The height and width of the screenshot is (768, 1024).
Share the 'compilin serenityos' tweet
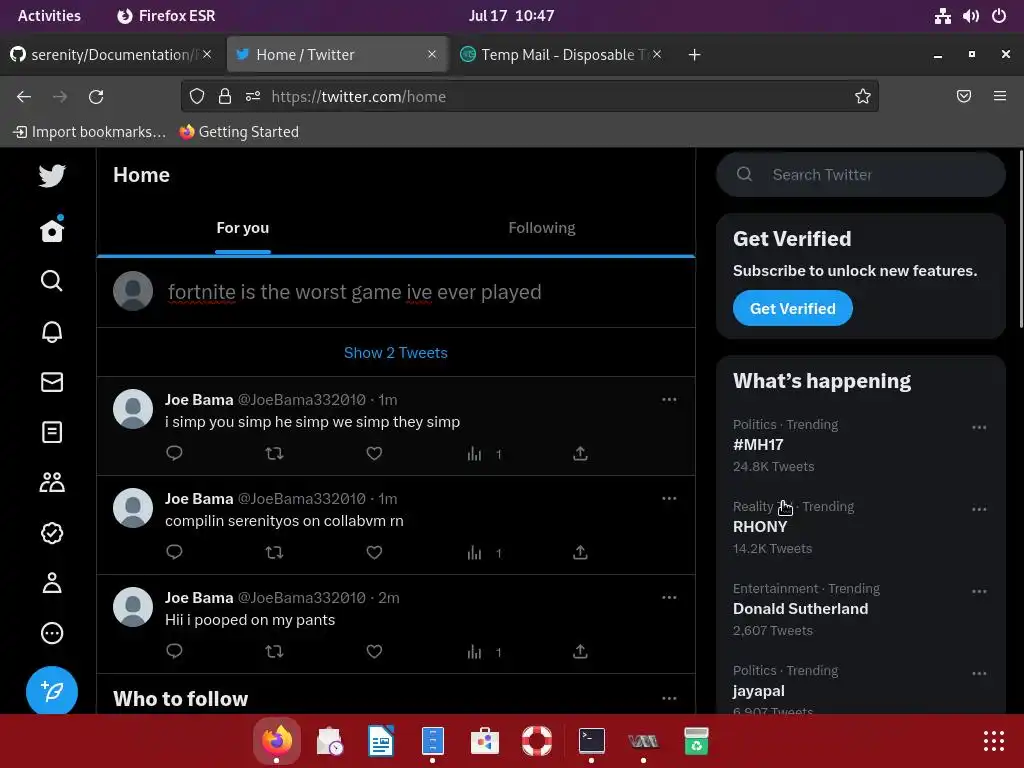click(580, 552)
